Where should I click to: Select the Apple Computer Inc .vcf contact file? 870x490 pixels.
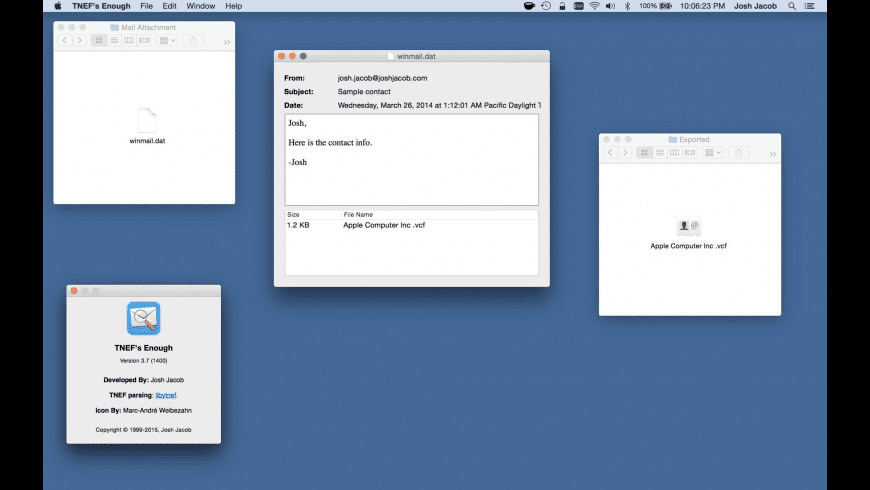tap(688, 227)
